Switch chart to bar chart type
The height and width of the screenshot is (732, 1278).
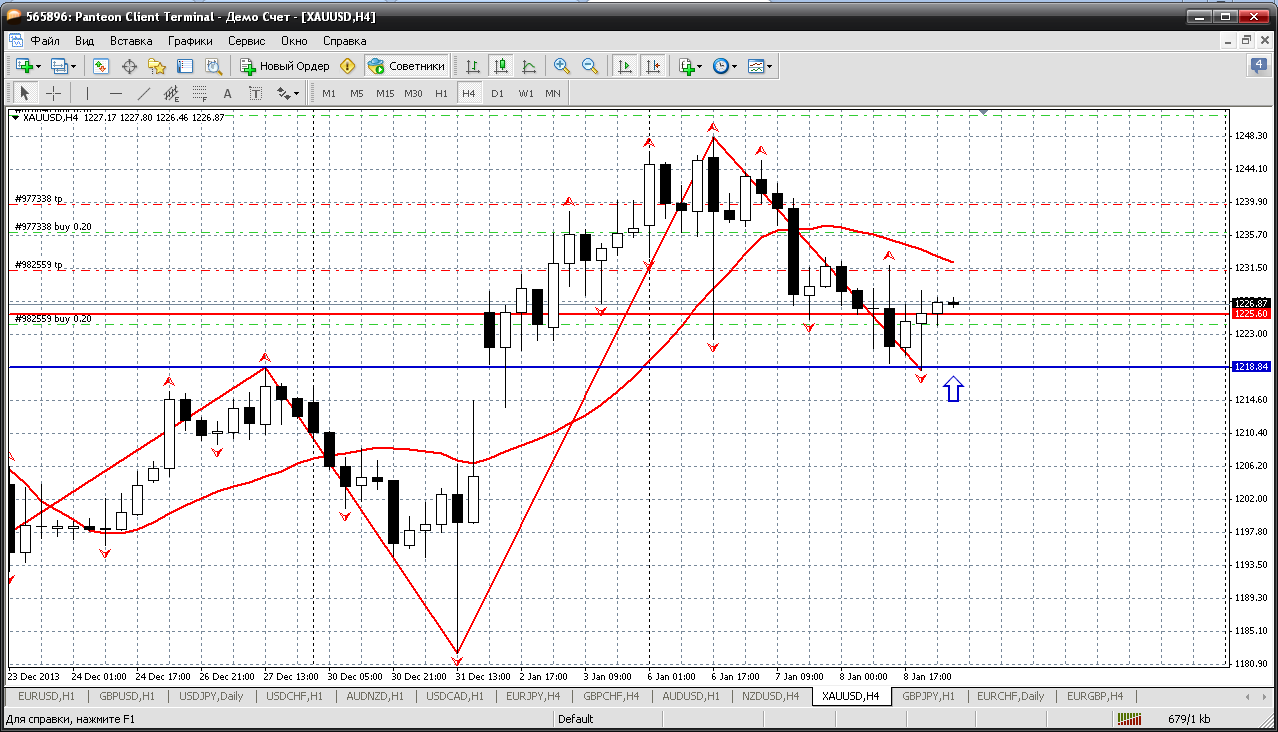point(473,66)
